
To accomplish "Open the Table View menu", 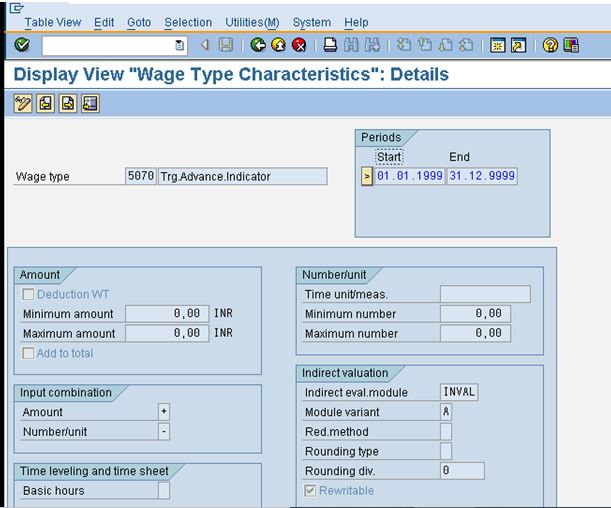I will pos(53,23).
